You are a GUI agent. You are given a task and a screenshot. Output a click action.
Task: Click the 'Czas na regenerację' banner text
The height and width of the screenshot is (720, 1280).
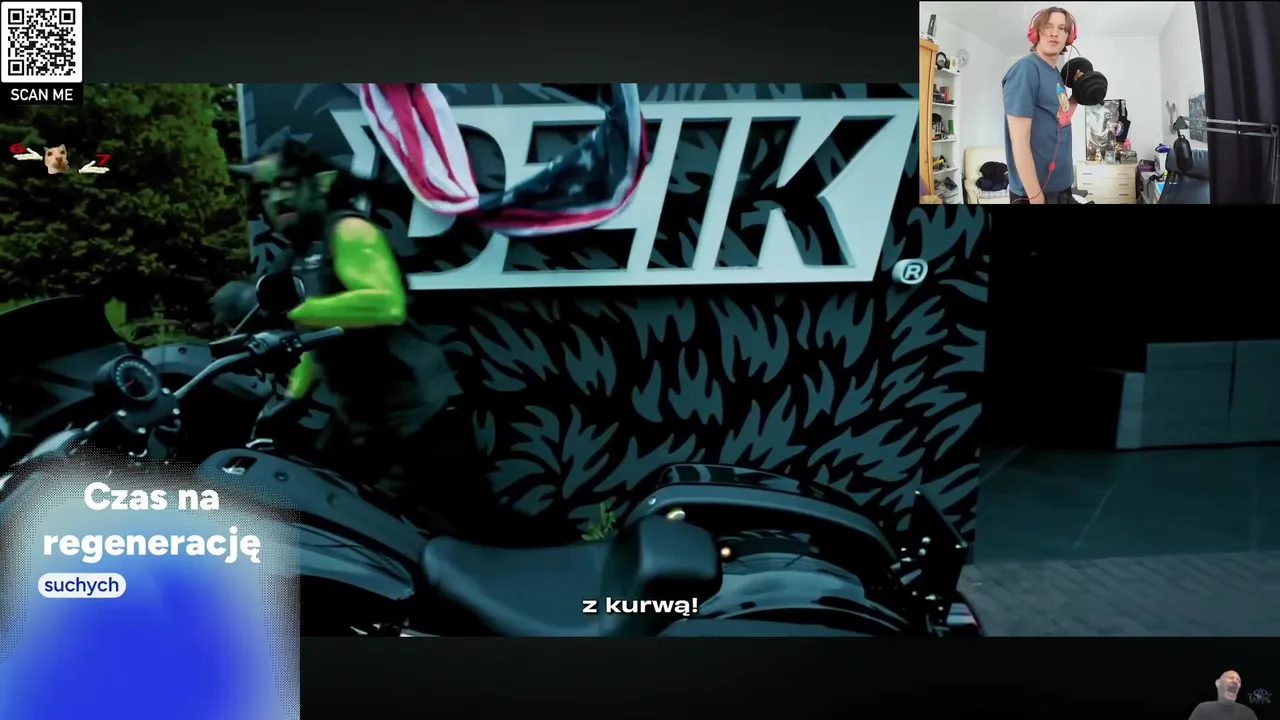tap(151, 520)
